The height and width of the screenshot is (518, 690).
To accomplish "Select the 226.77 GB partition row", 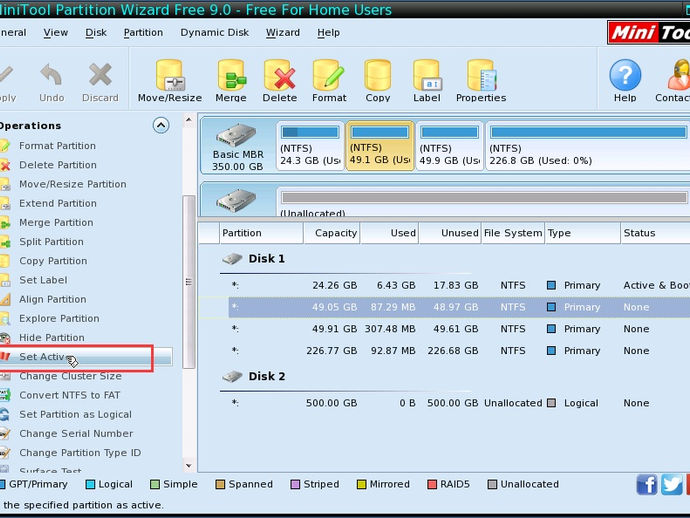I will tap(459, 351).
